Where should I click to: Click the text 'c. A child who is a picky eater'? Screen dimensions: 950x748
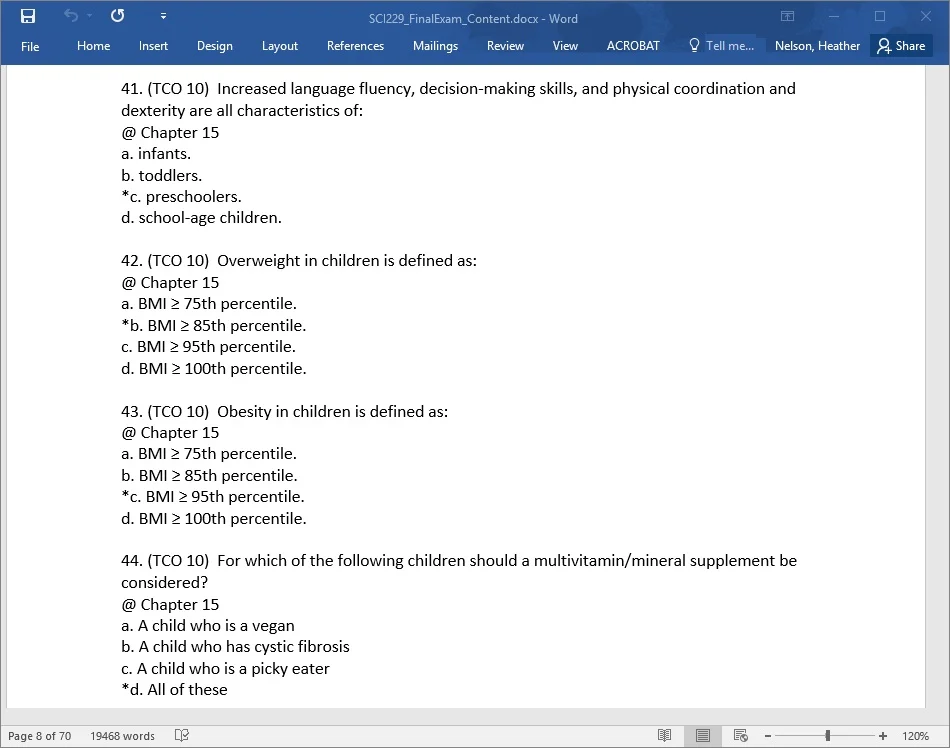[x=225, y=669]
